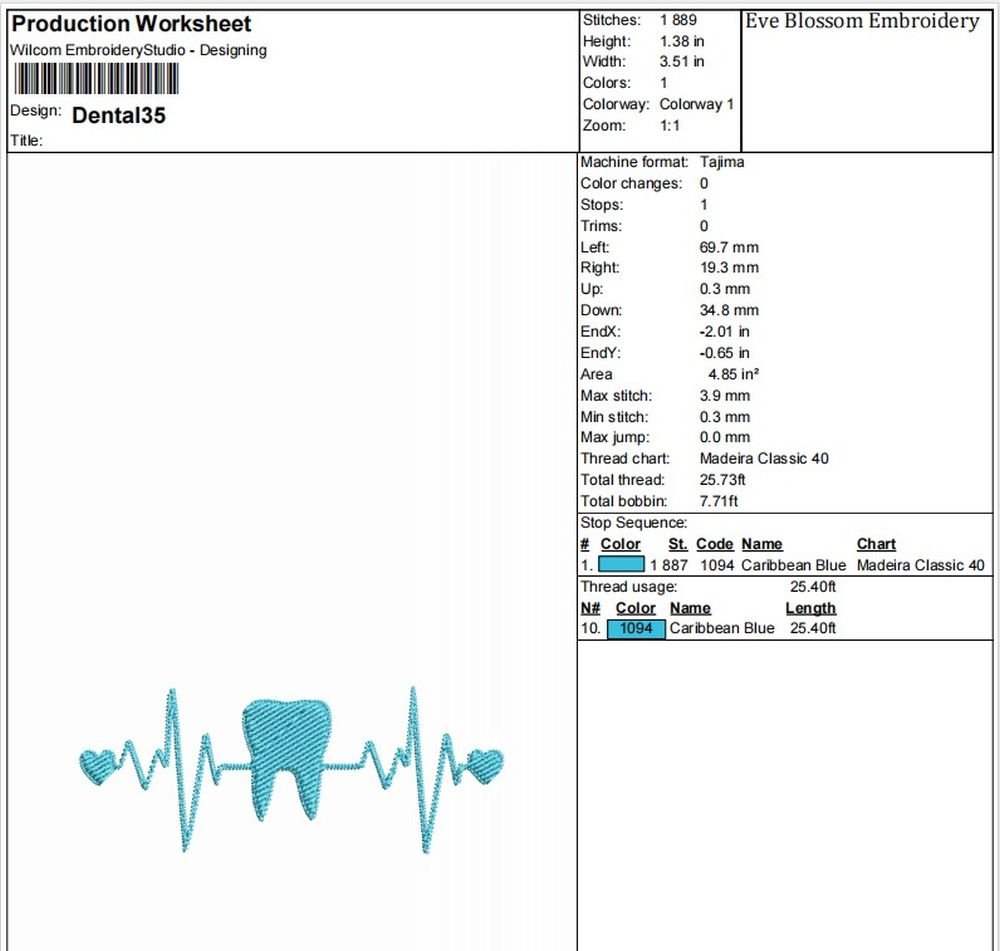Click the 'Title:' label
Viewport: 1000px width, 951px height.
coord(26,141)
